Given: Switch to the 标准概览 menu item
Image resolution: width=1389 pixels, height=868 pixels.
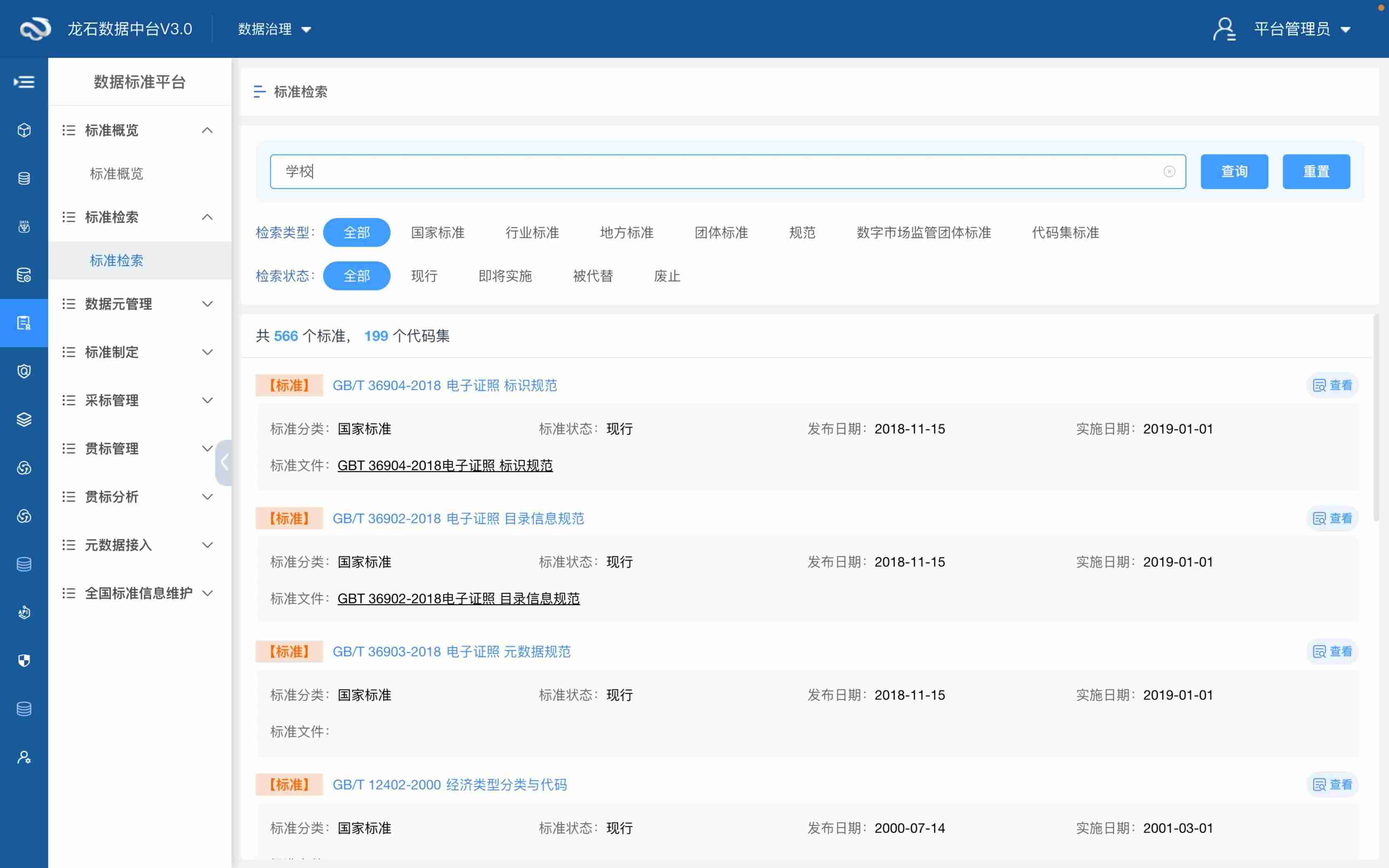Looking at the screenshot, I should (x=117, y=174).
